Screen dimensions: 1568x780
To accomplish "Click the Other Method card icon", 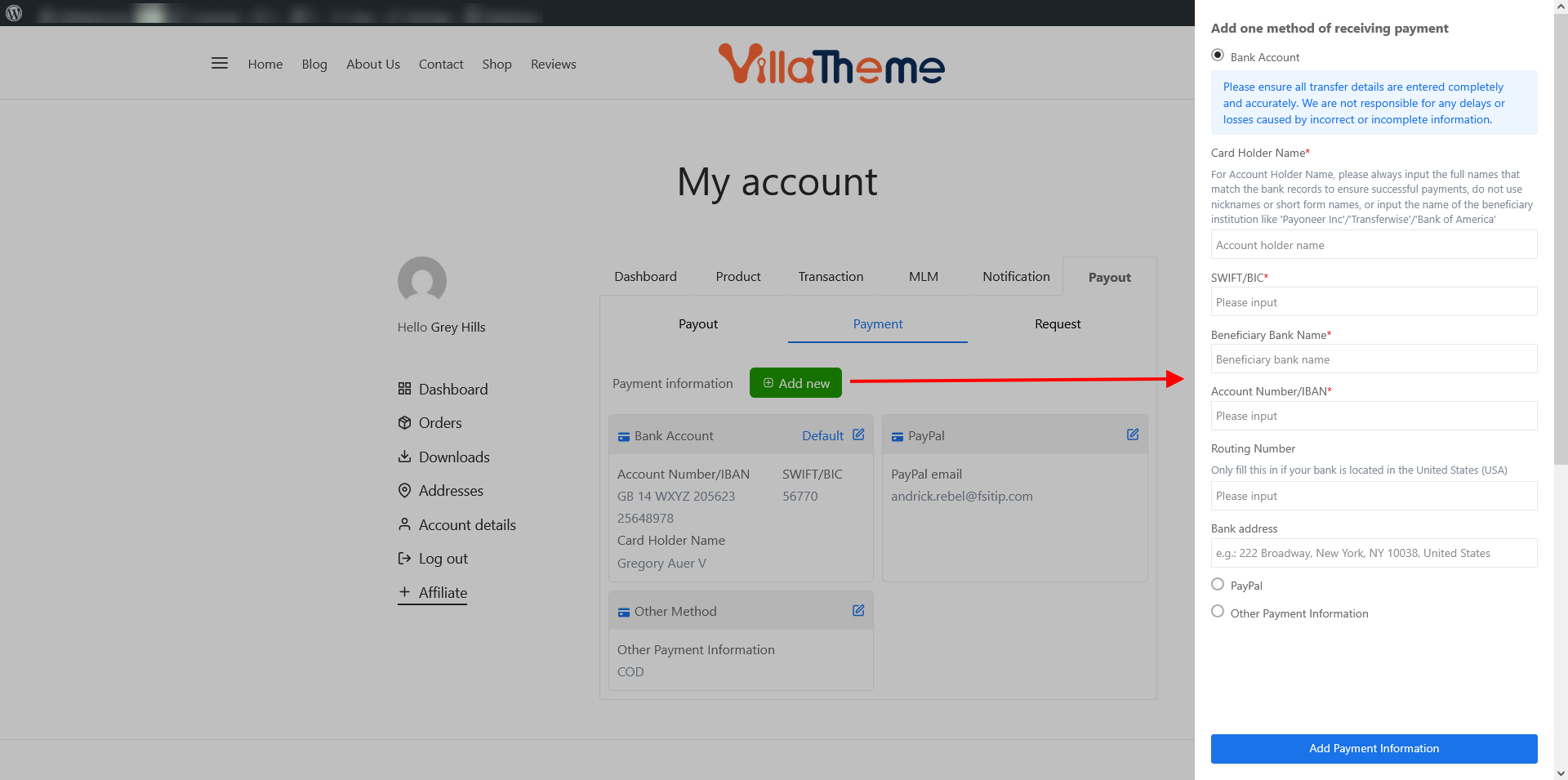I will pyautogui.click(x=624, y=612).
